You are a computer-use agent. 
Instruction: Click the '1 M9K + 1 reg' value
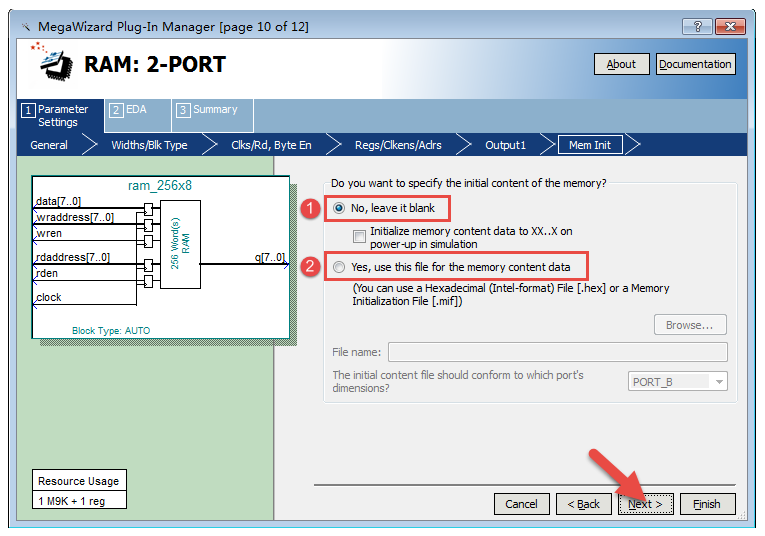coord(72,501)
